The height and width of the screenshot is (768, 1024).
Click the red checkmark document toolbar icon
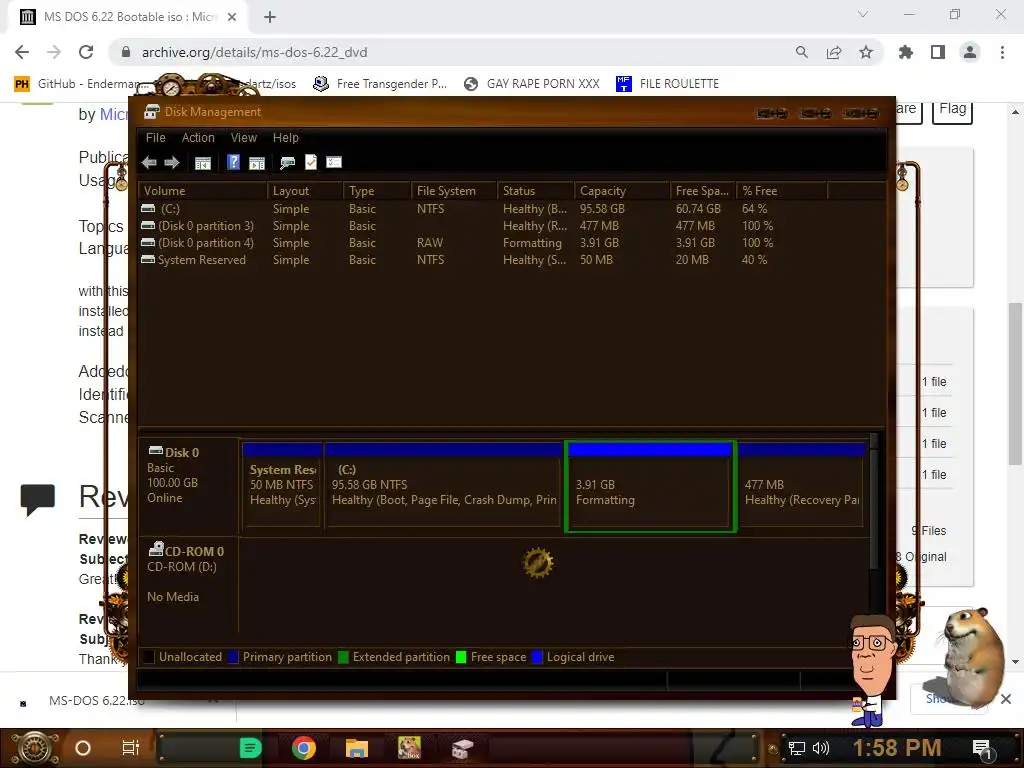pos(311,162)
